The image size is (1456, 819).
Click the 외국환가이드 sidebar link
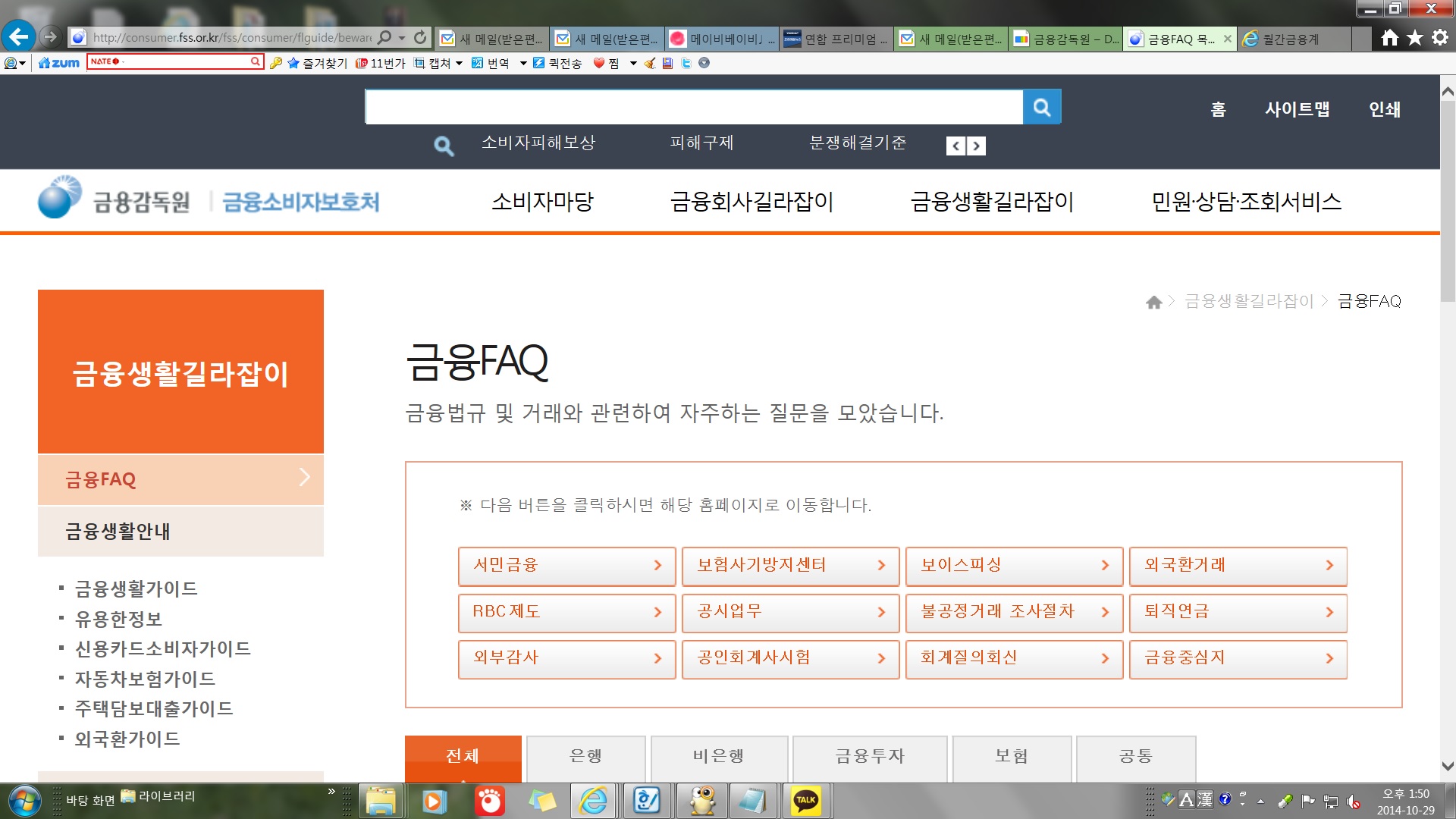coord(127,737)
